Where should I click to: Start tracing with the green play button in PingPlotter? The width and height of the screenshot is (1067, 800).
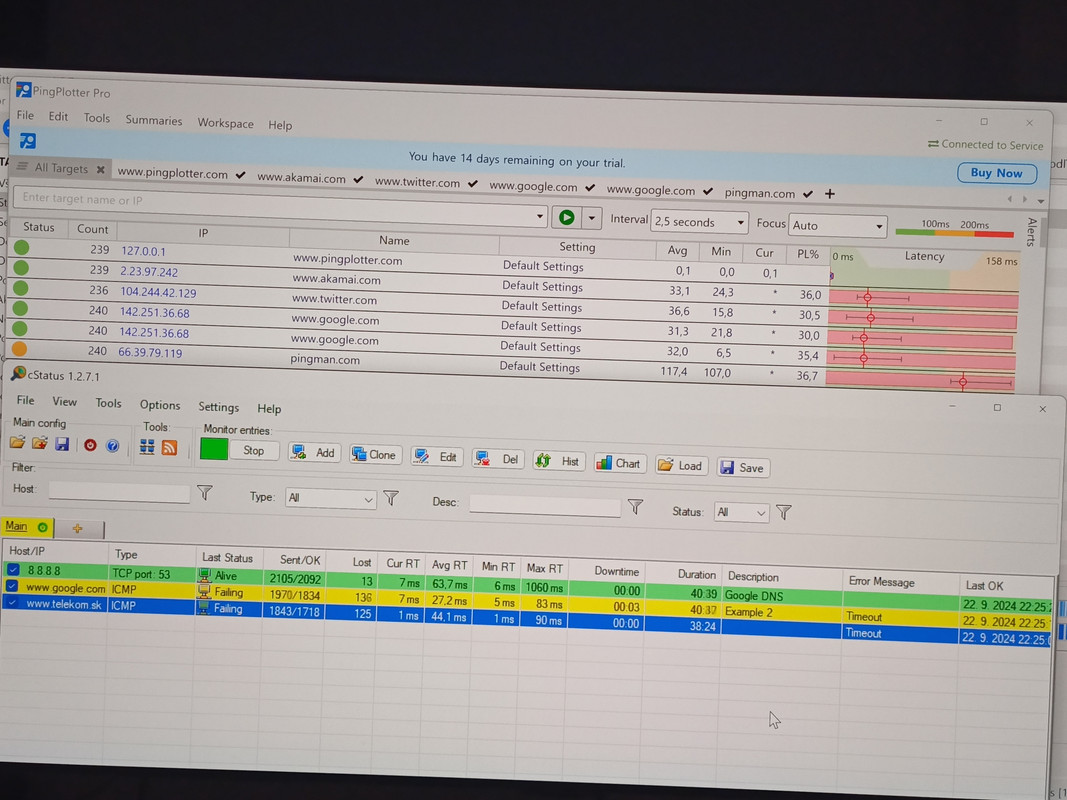[566, 217]
